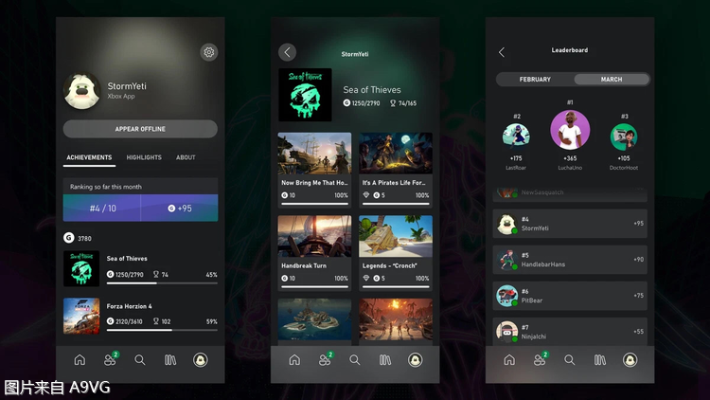Open Friends icon in Leaderboard screen navbar

coord(540,359)
